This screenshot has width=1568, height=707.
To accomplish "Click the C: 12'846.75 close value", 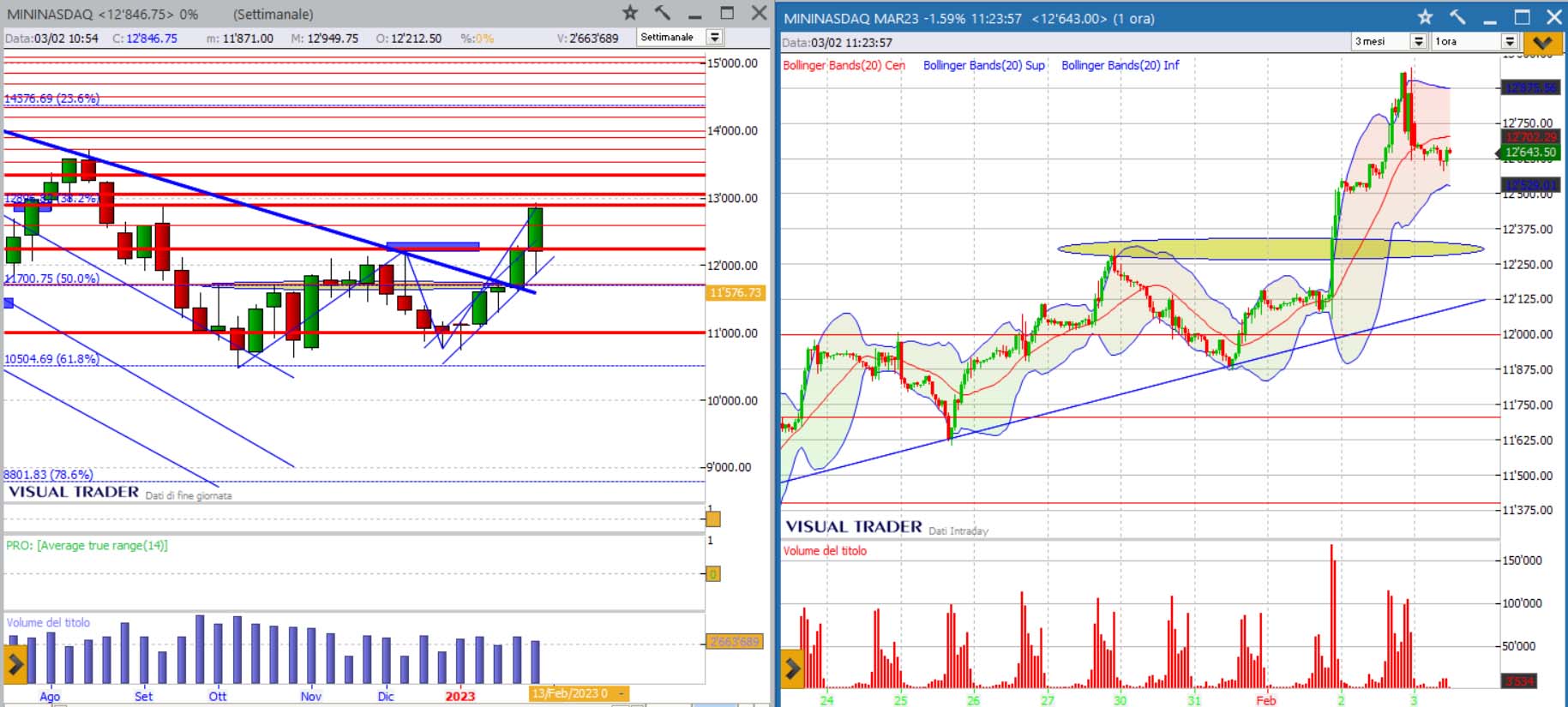I will click(x=145, y=39).
